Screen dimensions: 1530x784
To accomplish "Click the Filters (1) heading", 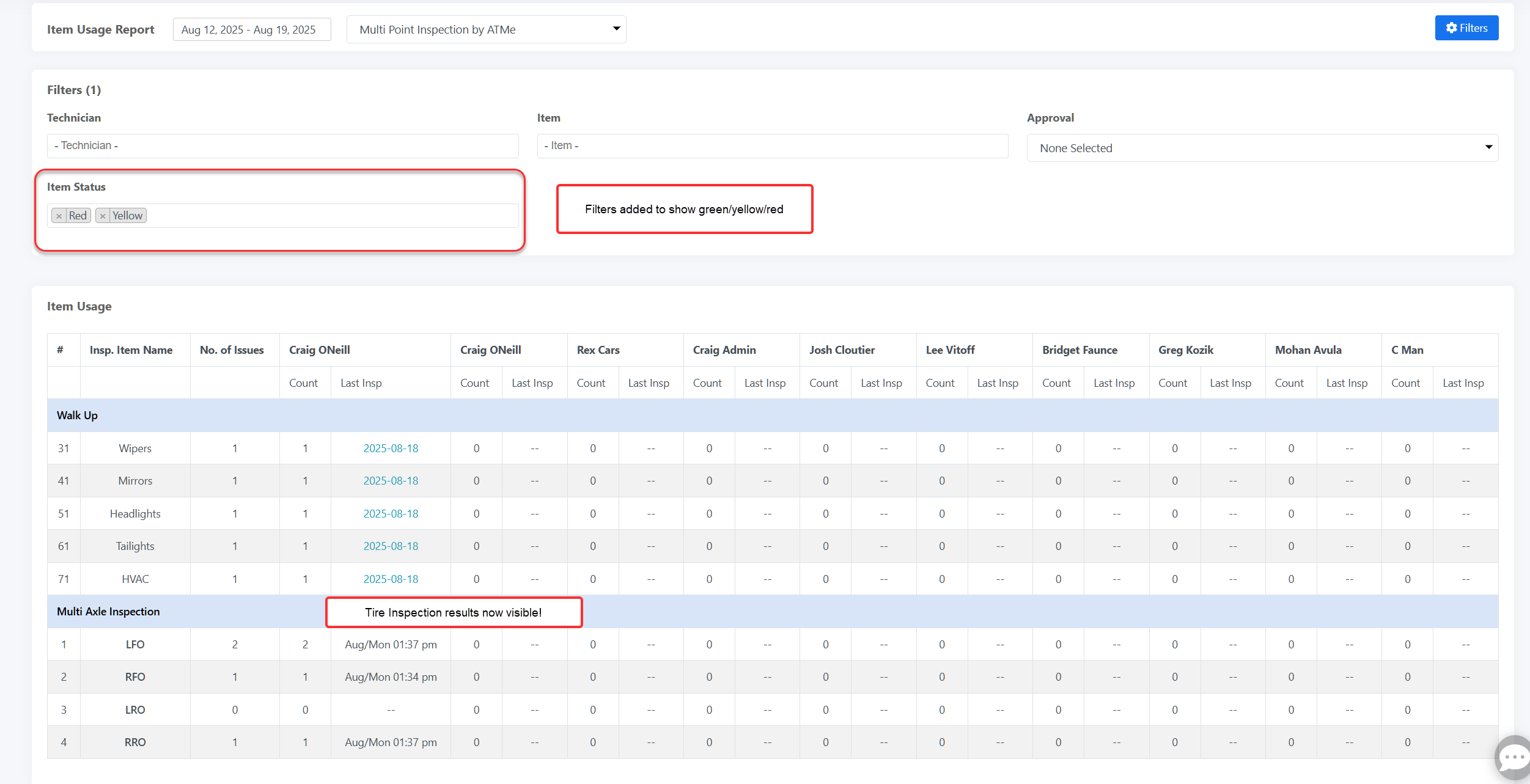I will click(x=74, y=90).
